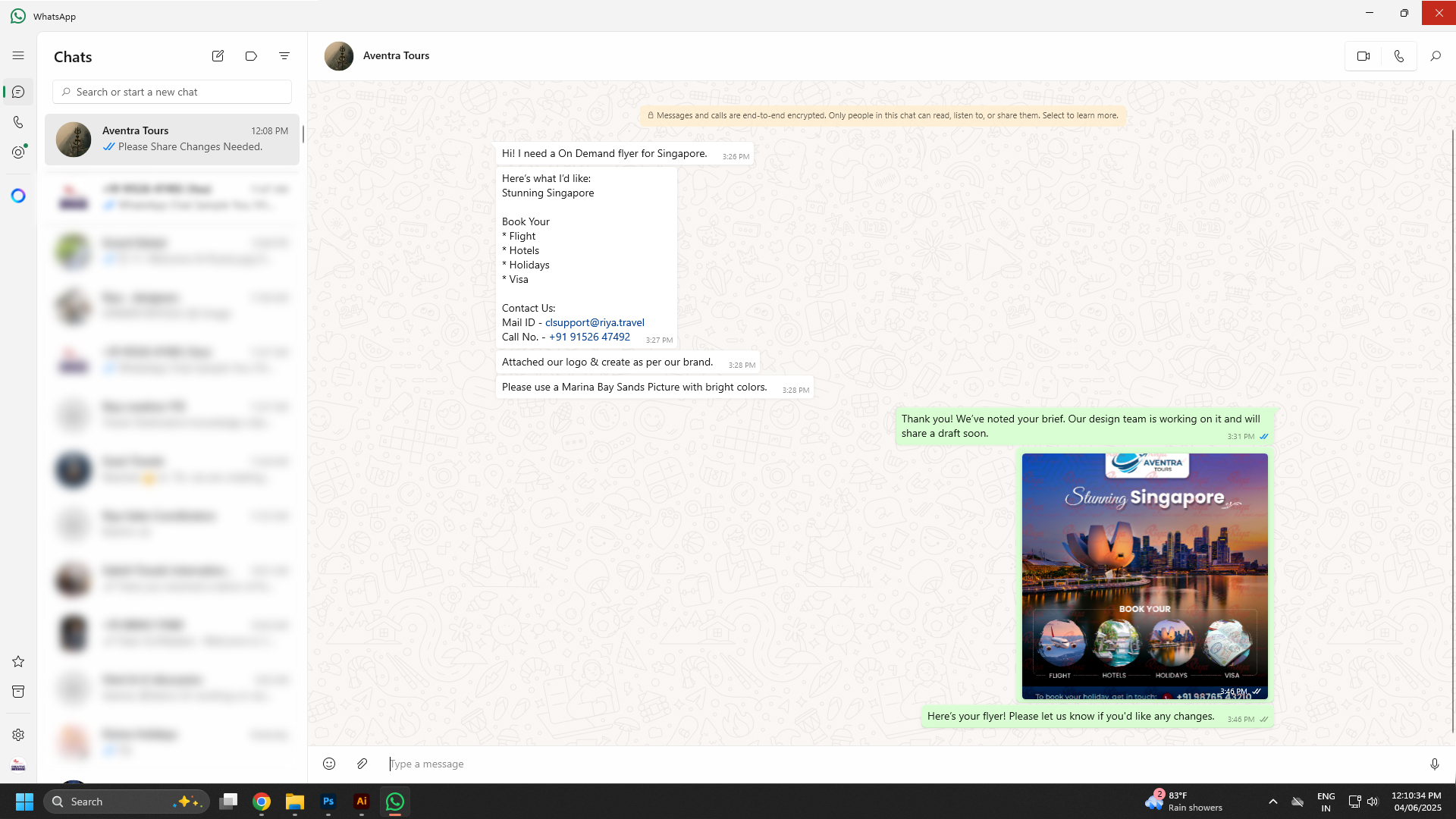Open Meta AI from the sidebar
This screenshot has width=1456, height=819.
18,196
